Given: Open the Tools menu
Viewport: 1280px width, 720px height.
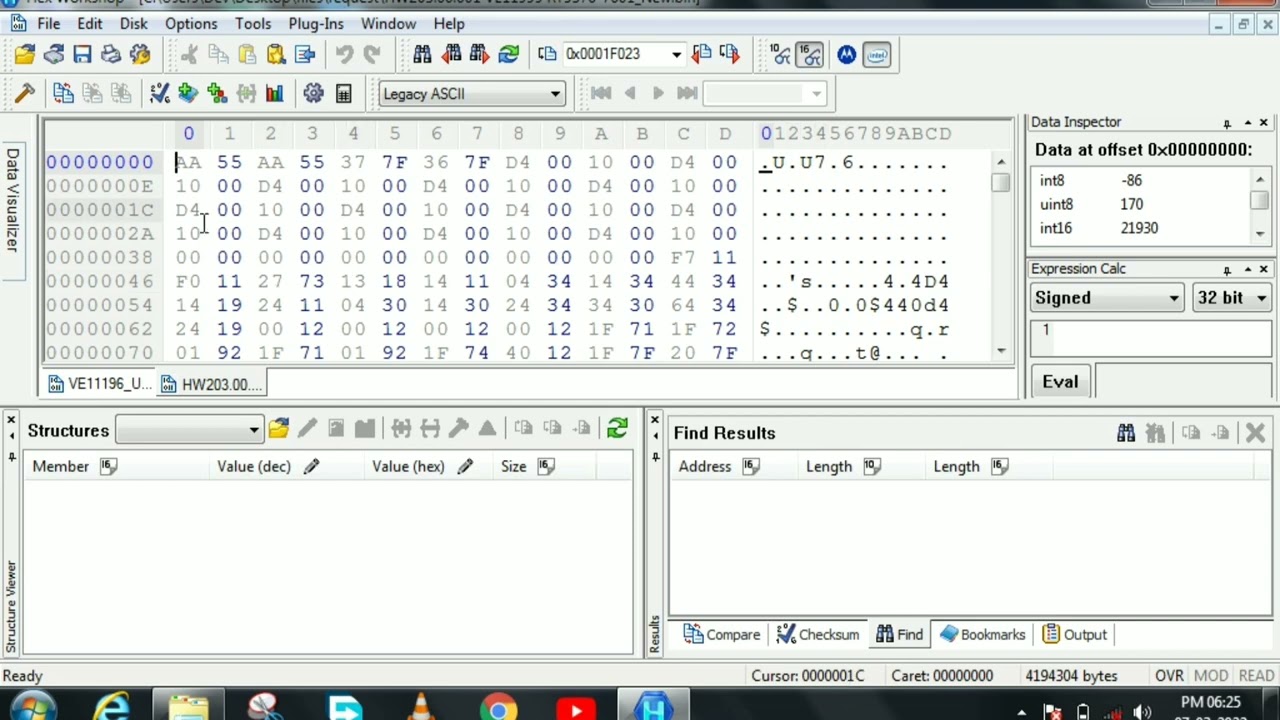Looking at the screenshot, I should 253,23.
